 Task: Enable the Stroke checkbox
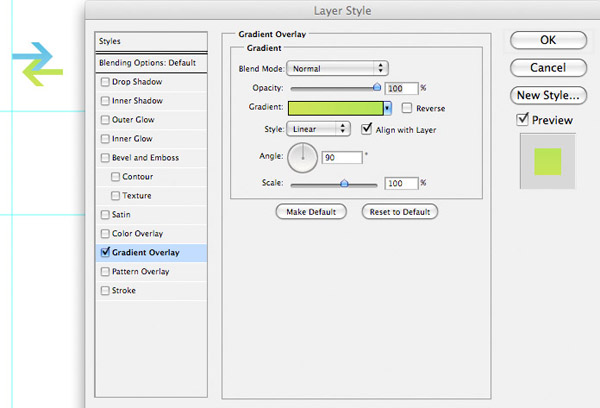[105, 290]
